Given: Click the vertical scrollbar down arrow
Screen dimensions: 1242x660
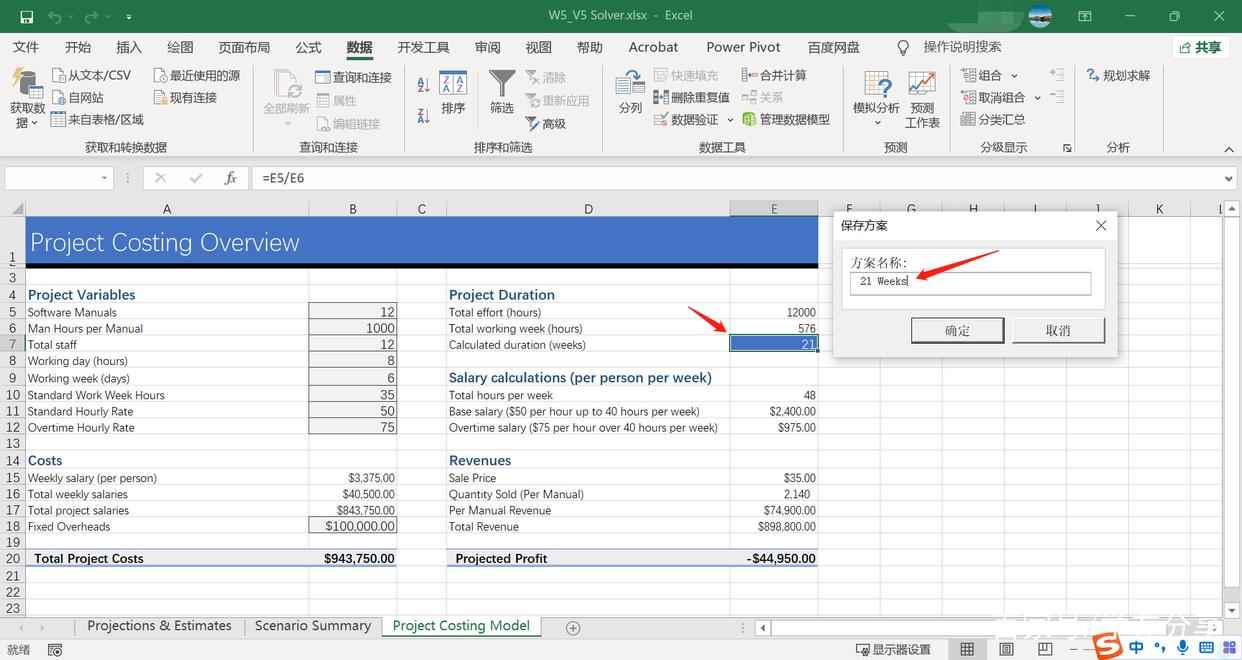Looking at the screenshot, I should [1232, 610].
